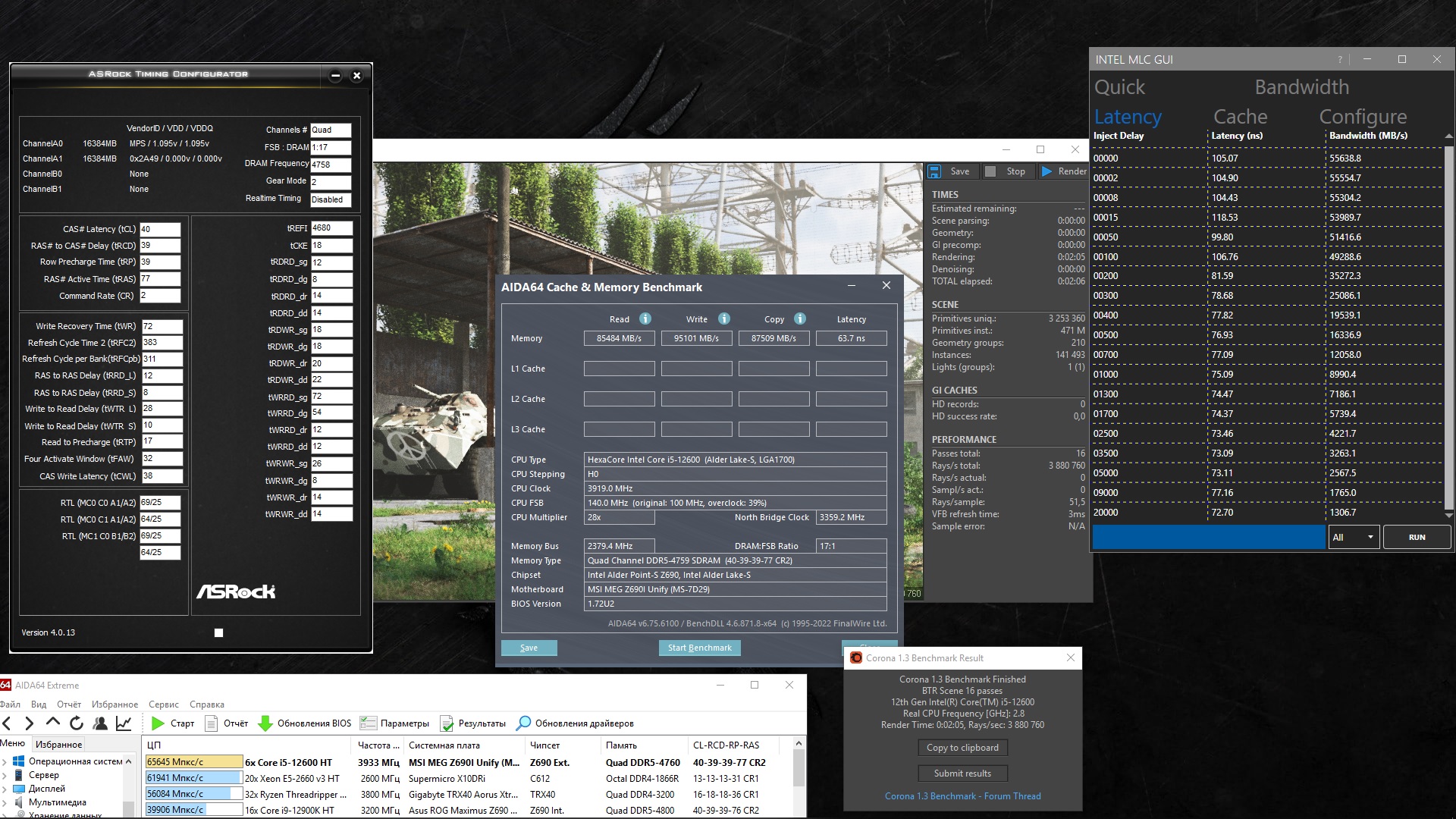Open the All dropdown in MLC GUI
The width and height of the screenshot is (1456, 819).
click(1354, 537)
